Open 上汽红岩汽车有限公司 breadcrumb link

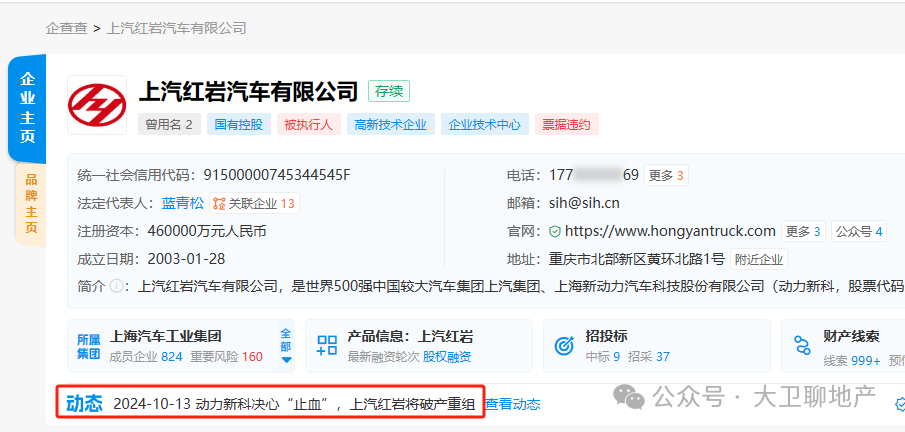[177, 28]
